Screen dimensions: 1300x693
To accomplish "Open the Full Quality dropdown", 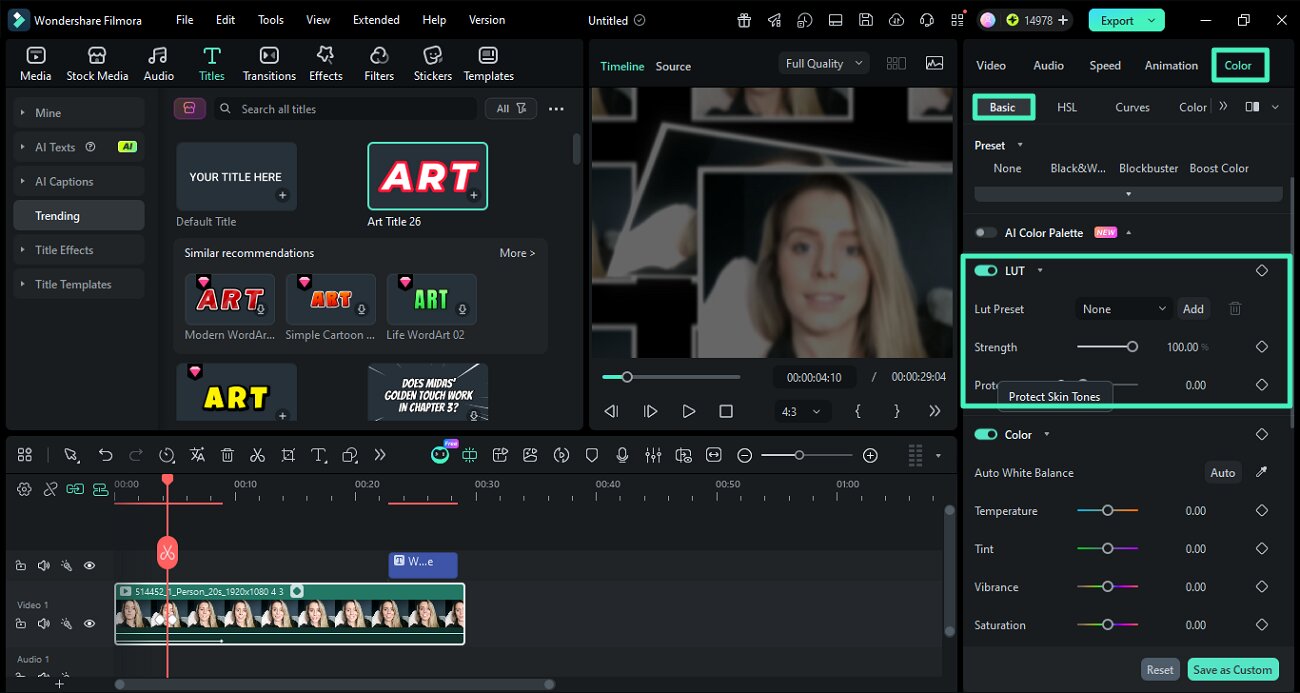I will coord(825,63).
